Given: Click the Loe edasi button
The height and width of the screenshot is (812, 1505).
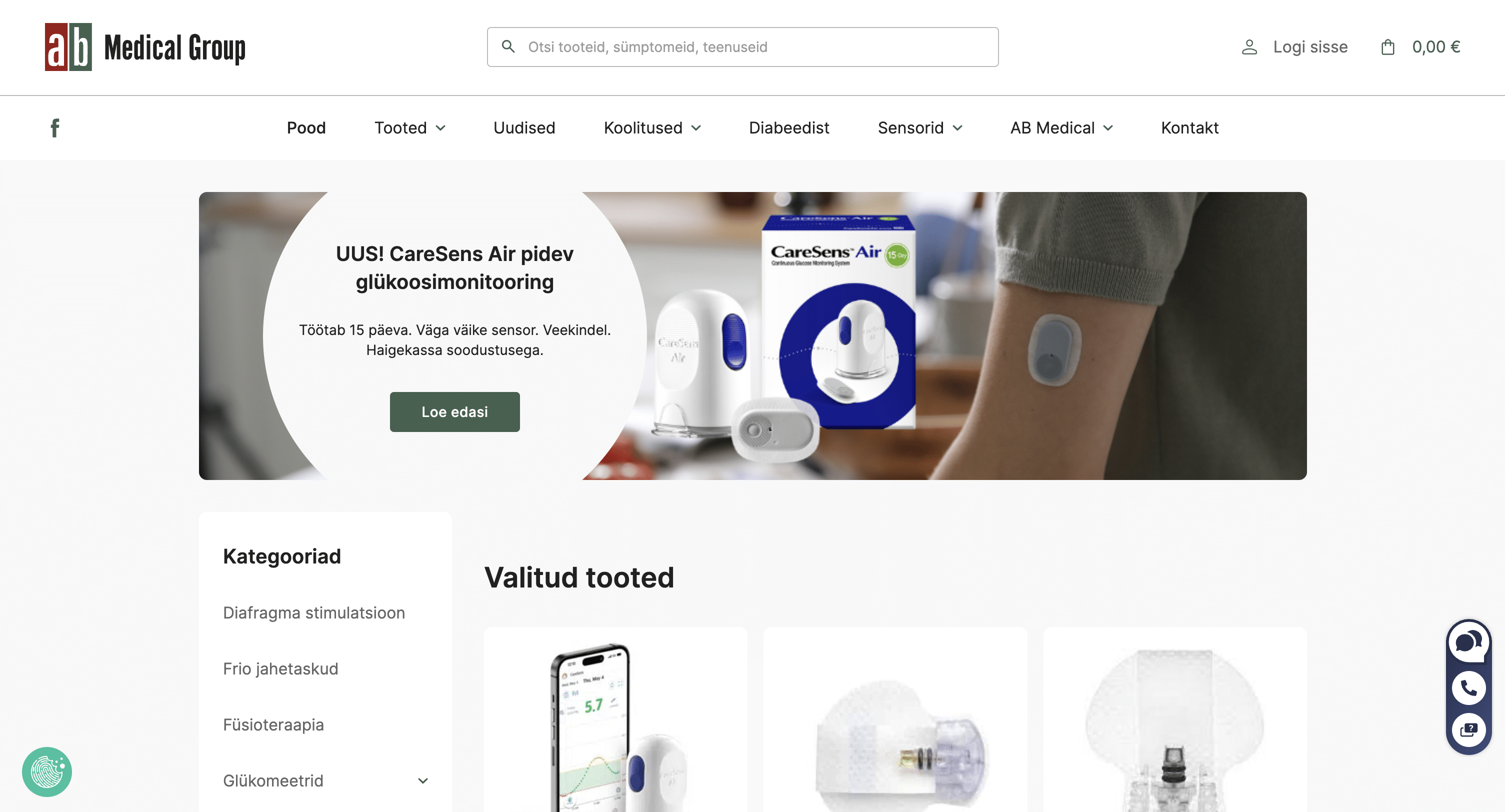Looking at the screenshot, I should coord(454,412).
